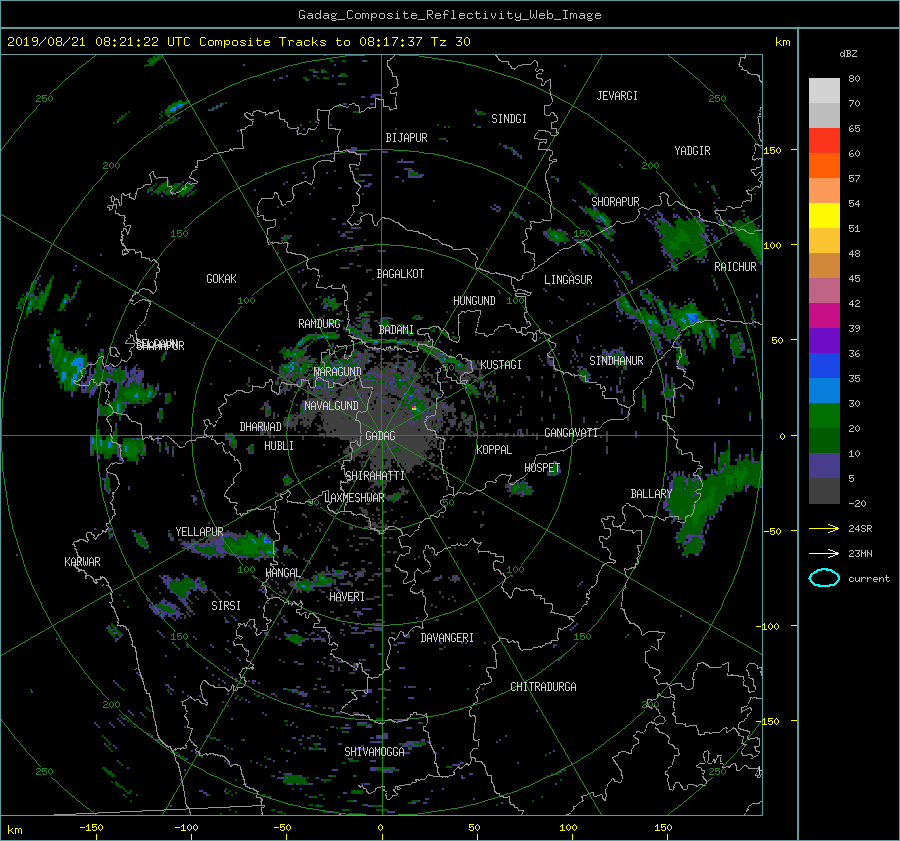Click the GADAG radar center label
Screen dimensions: 900x841
pyautogui.click(x=380, y=436)
